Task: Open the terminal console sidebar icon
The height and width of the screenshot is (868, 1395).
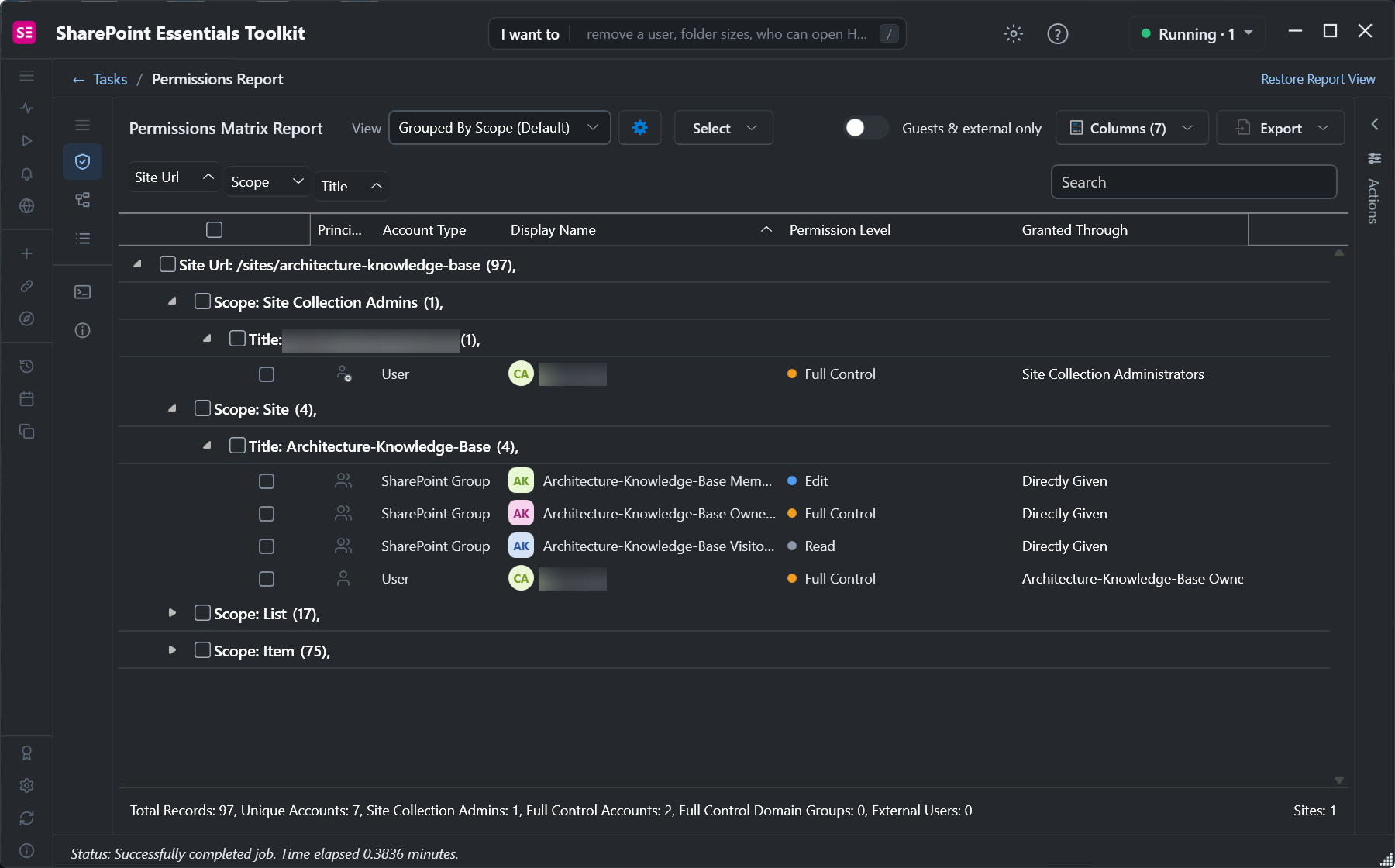Action: [x=82, y=291]
